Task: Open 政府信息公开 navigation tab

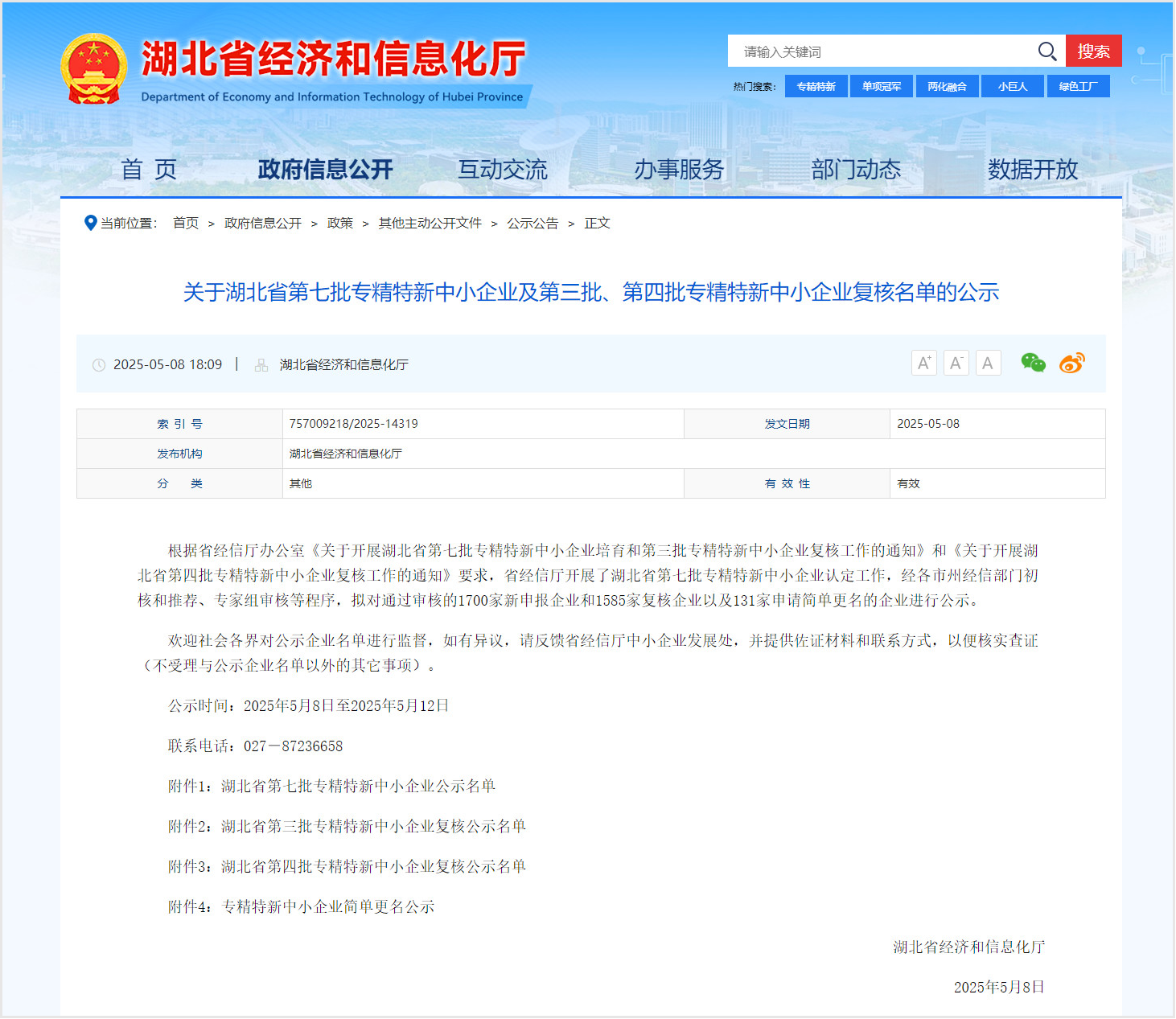Action: click(x=325, y=170)
